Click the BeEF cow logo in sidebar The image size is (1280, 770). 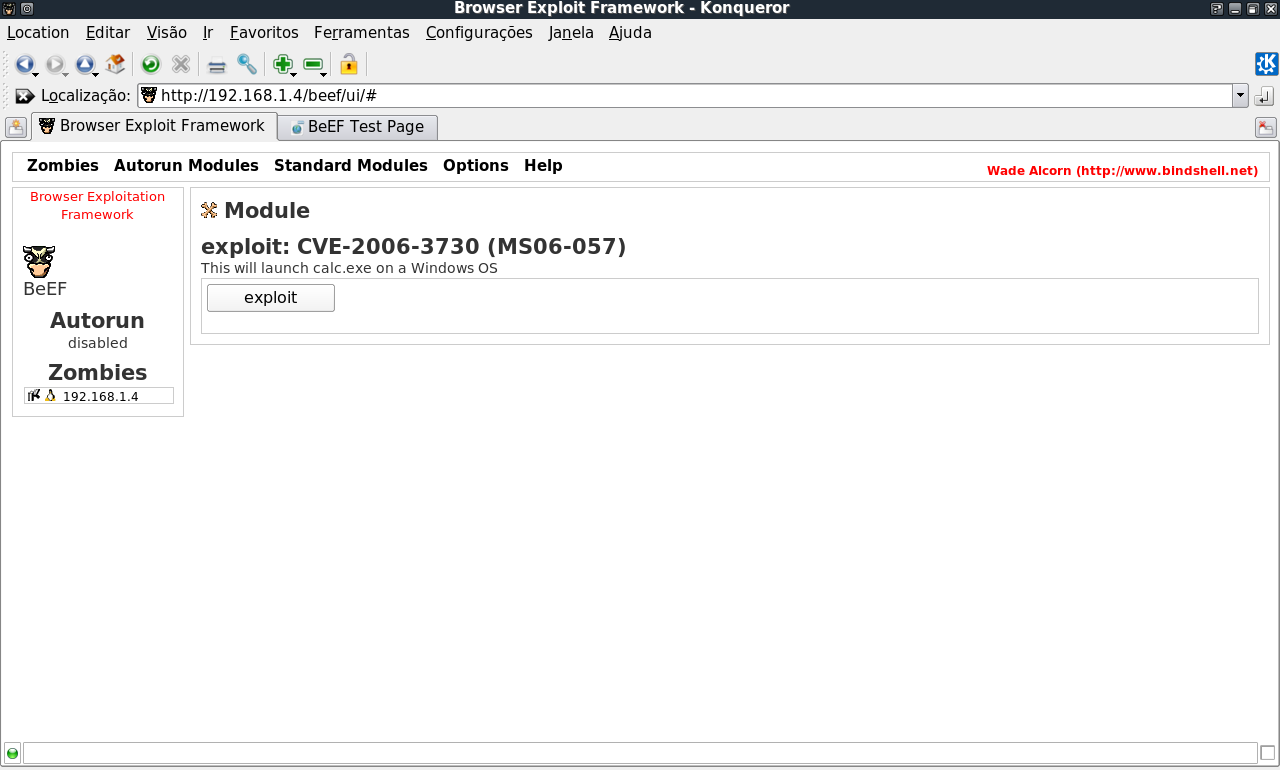(x=39, y=262)
